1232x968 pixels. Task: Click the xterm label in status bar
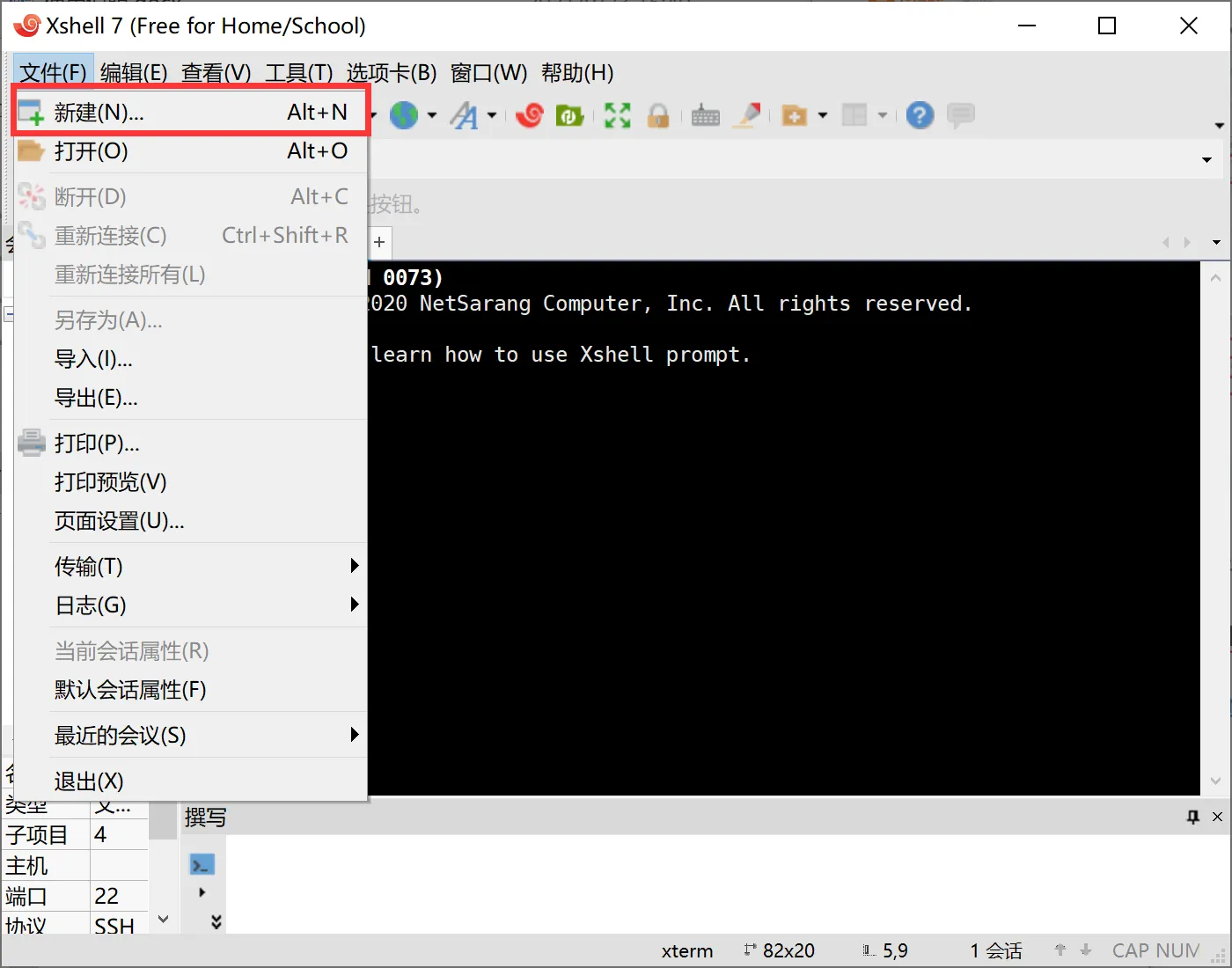pos(687,950)
